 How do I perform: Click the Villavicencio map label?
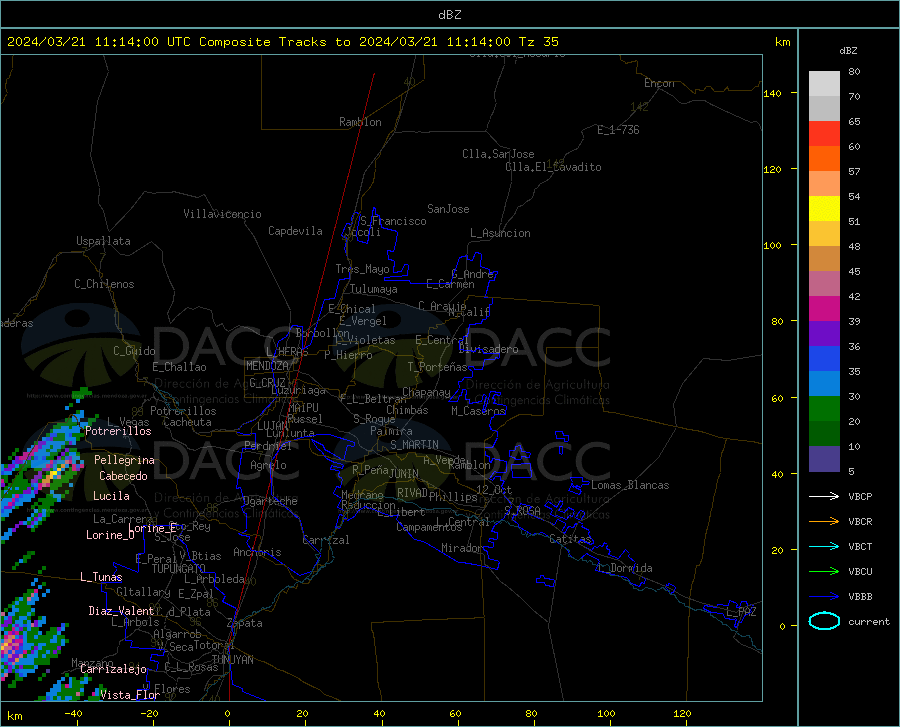point(222,214)
